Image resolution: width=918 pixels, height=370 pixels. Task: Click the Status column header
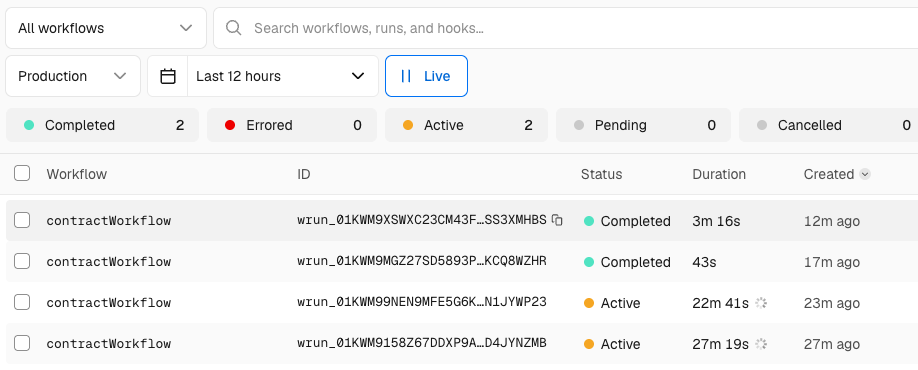tap(601, 174)
